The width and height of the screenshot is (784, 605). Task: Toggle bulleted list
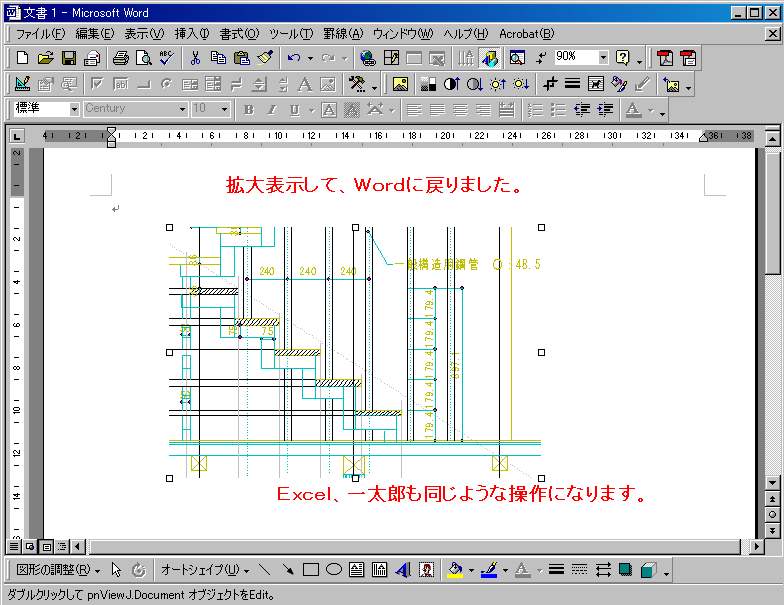click(558, 110)
